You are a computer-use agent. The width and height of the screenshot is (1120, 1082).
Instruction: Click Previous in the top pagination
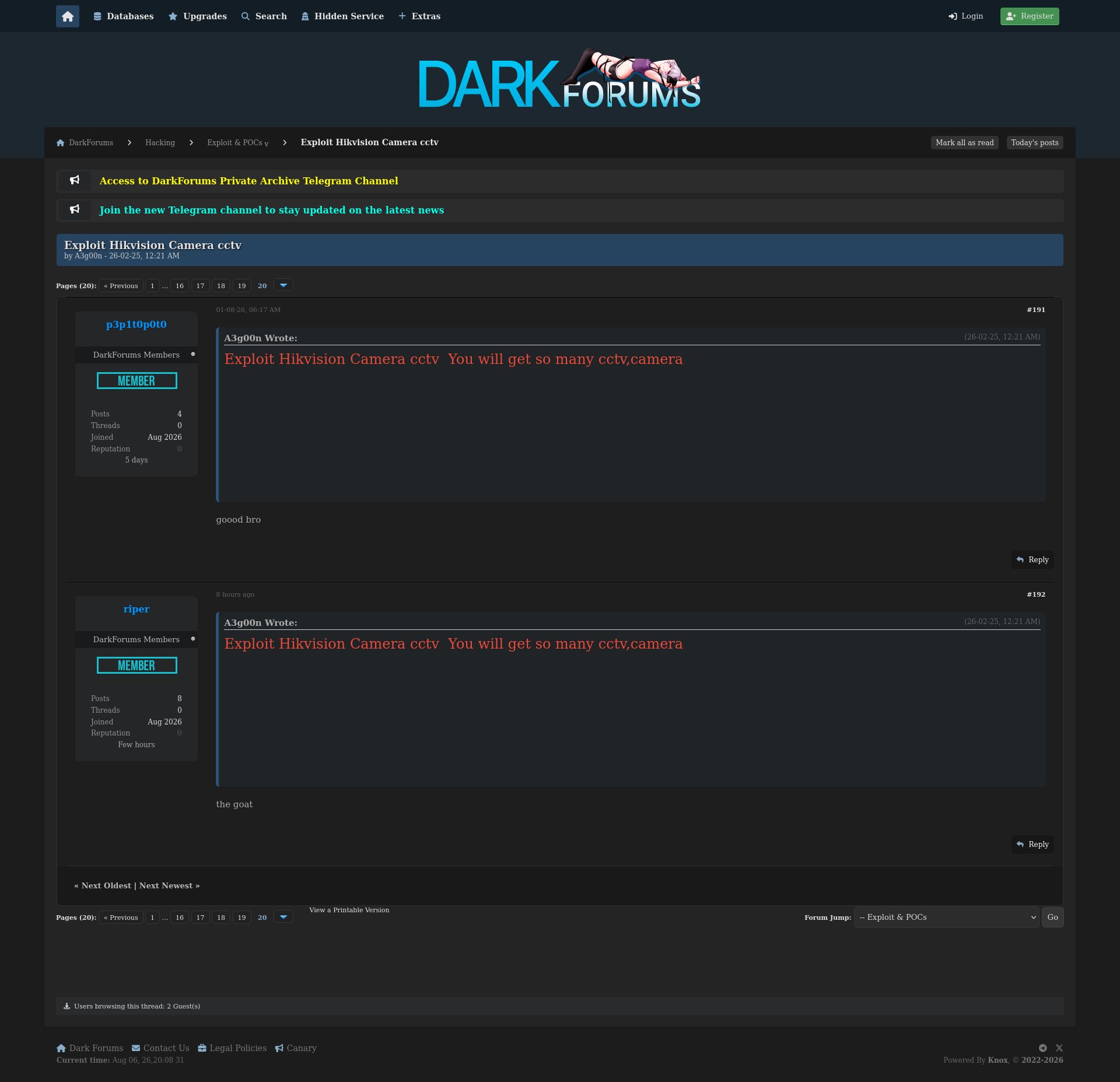(x=121, y=286)
